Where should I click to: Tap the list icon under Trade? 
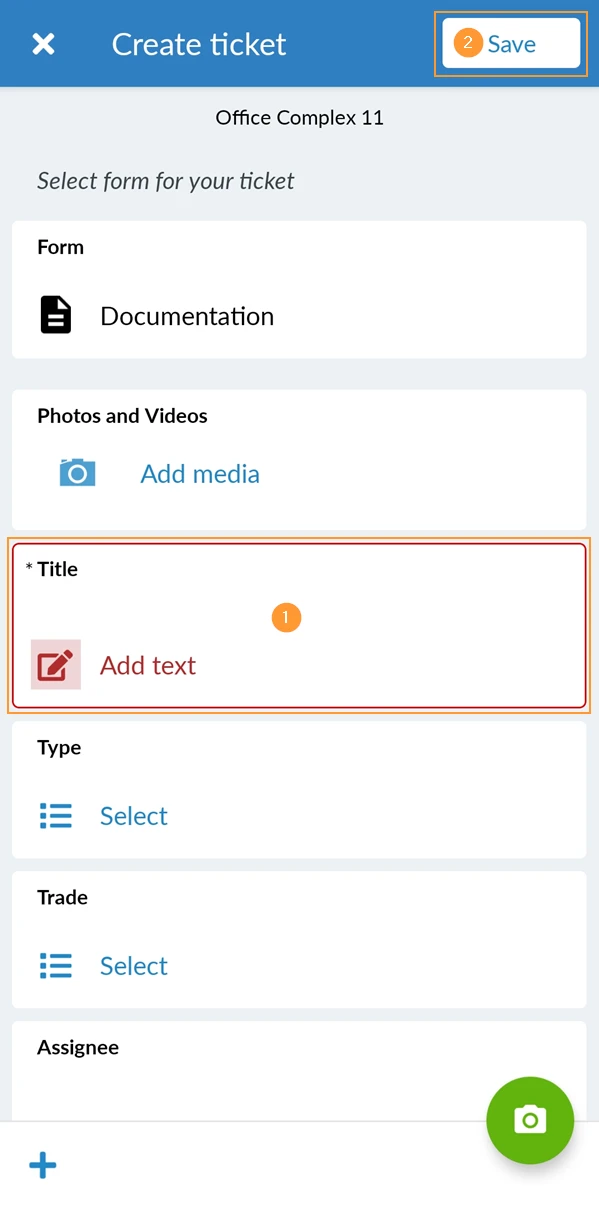[x=56, y=966]
